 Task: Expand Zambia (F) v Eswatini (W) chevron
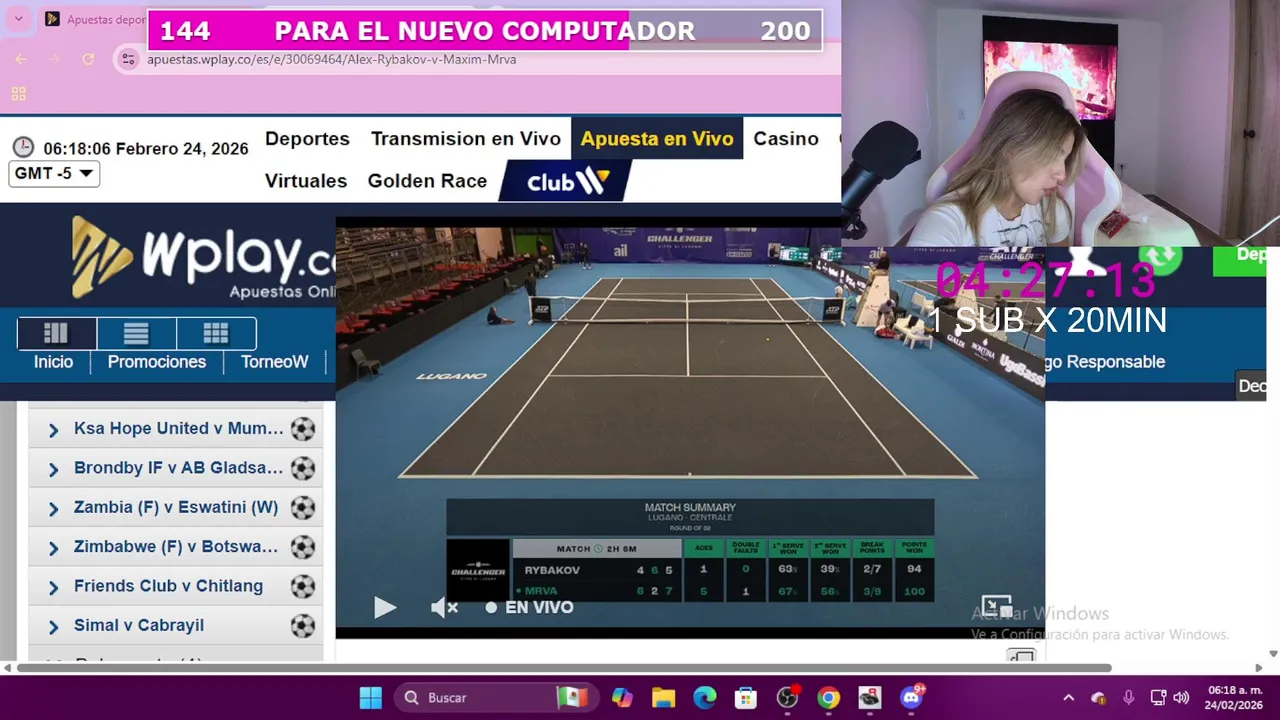(53, 509)
